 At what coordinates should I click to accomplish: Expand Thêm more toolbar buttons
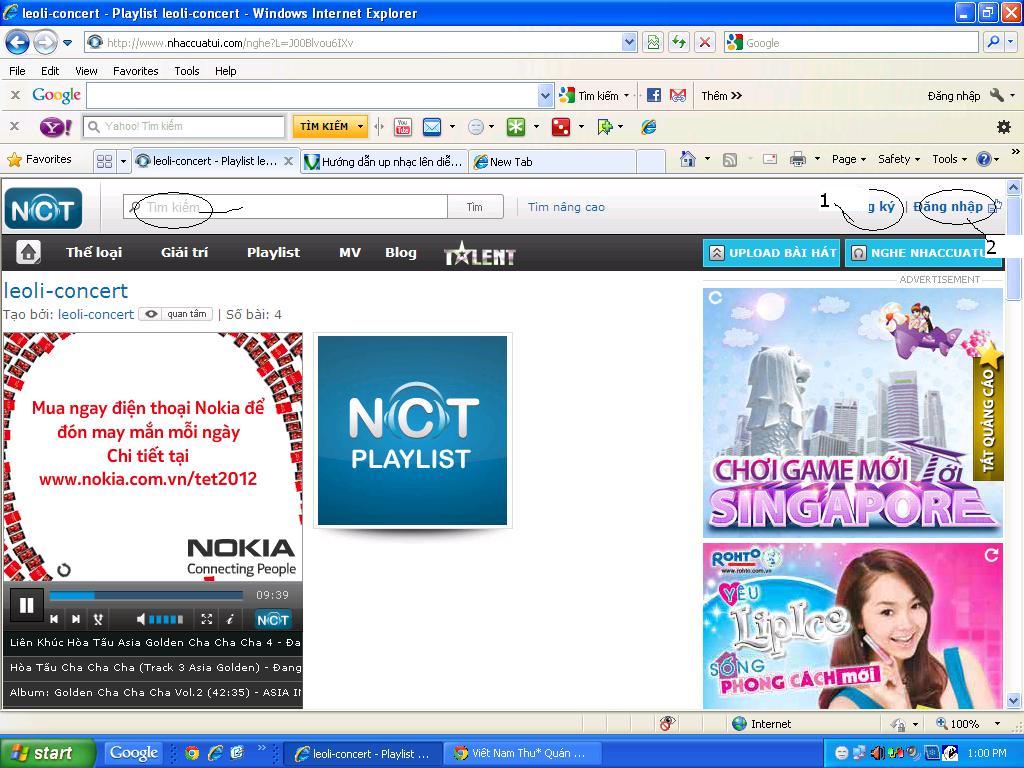tap(722, 95)
